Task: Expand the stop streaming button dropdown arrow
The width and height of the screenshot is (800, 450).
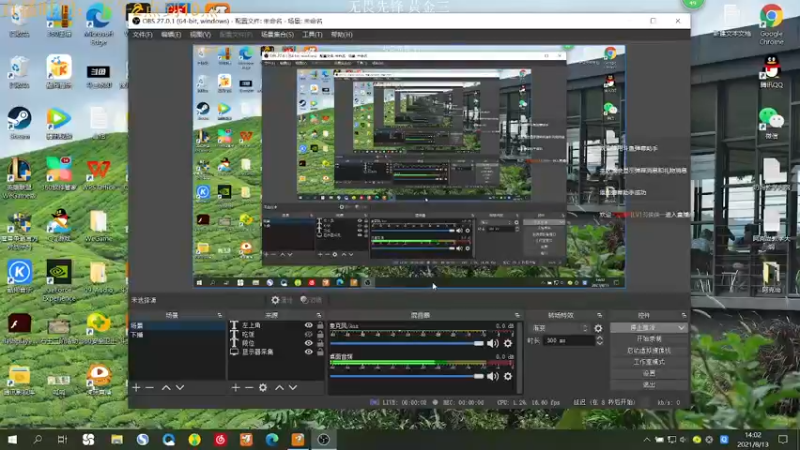Action: pyautogui.click(x=681, y=328)
